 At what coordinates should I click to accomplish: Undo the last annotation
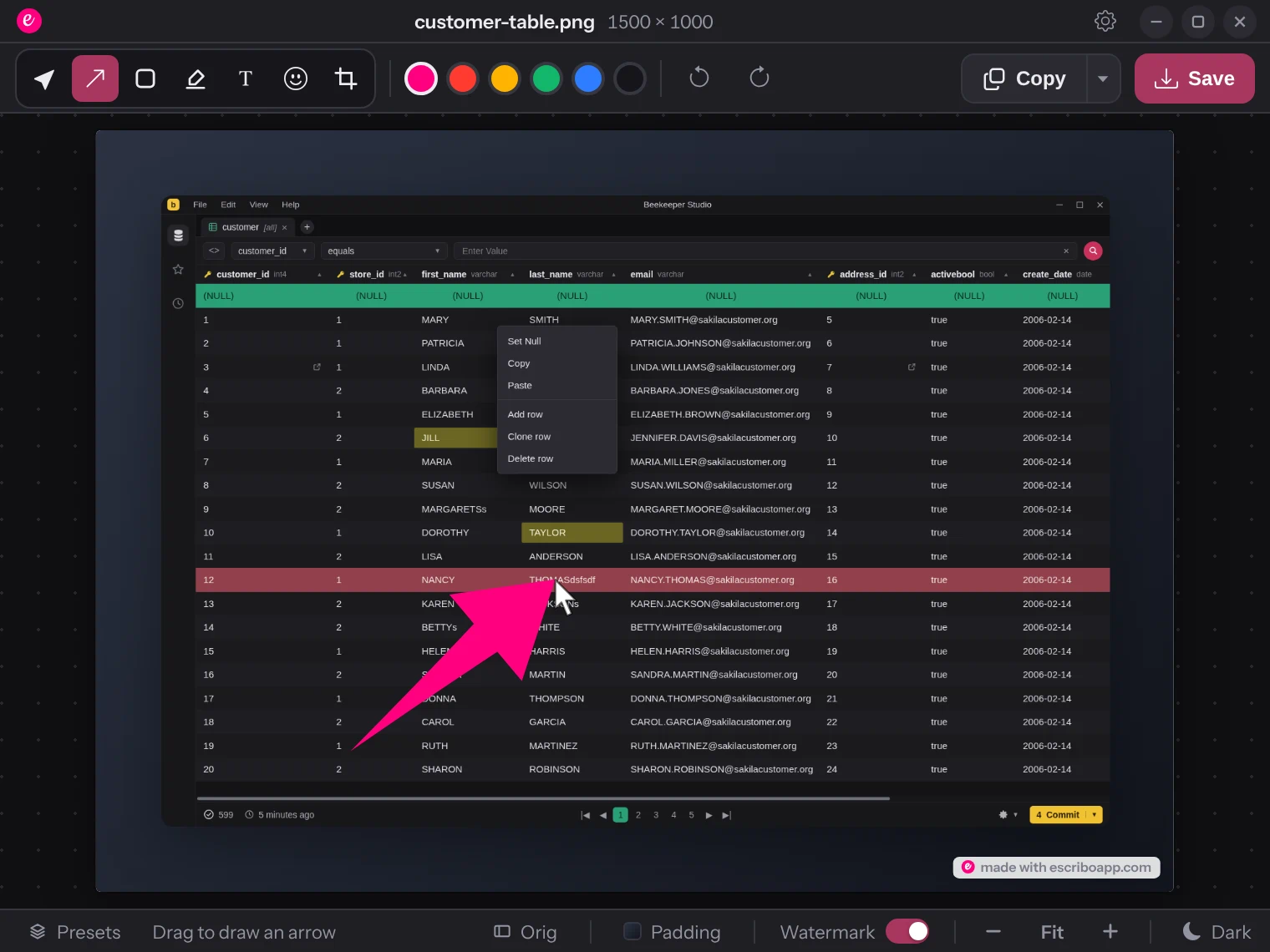click(699, 78)
